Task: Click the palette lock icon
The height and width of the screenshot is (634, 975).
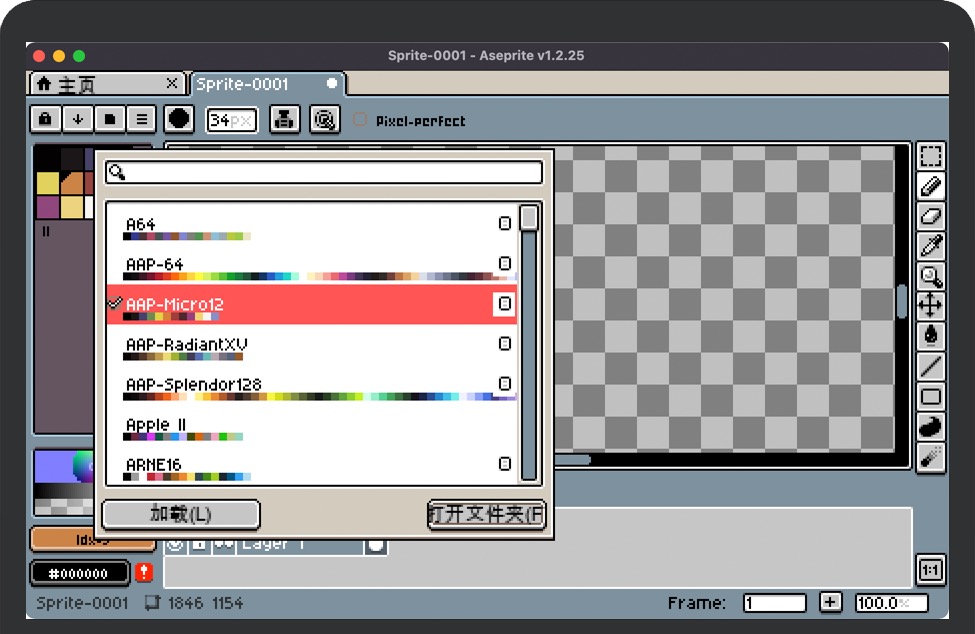Action: point(45,119)
